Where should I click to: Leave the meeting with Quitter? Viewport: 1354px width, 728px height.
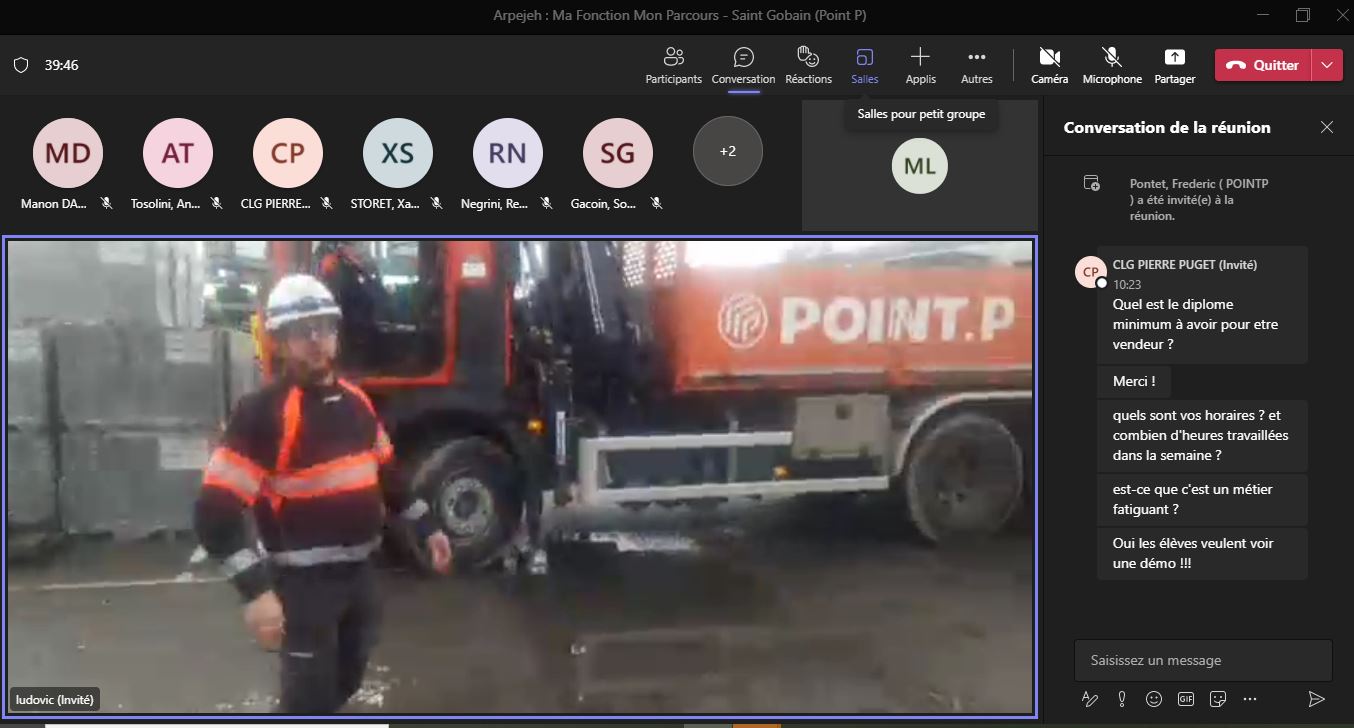[x=1263, y=65]
